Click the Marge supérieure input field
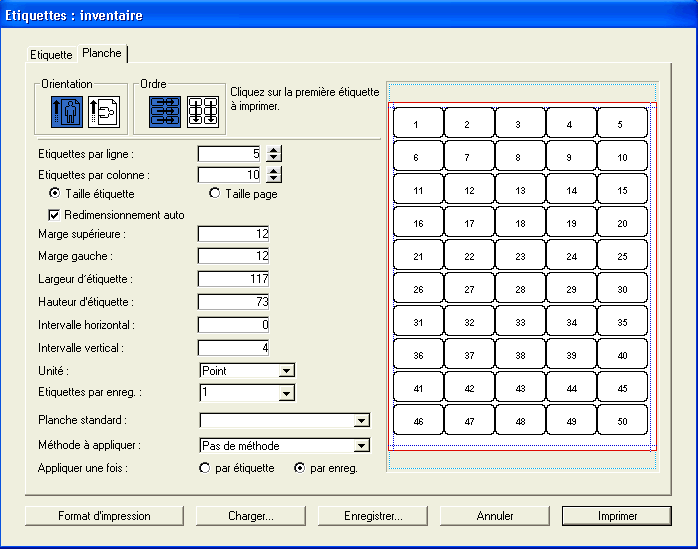The height and width of the screenshot is (549, 698). [234, 234]
